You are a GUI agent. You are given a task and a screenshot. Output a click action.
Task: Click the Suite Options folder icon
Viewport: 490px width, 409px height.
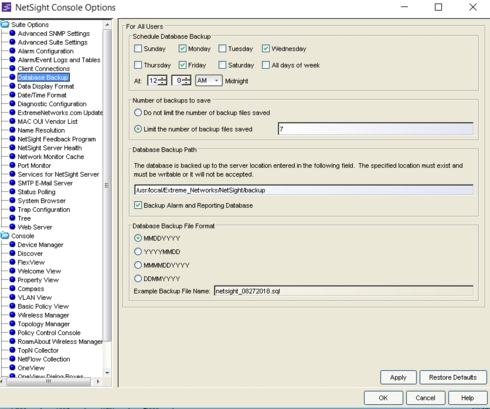click(x=5, y=24)
